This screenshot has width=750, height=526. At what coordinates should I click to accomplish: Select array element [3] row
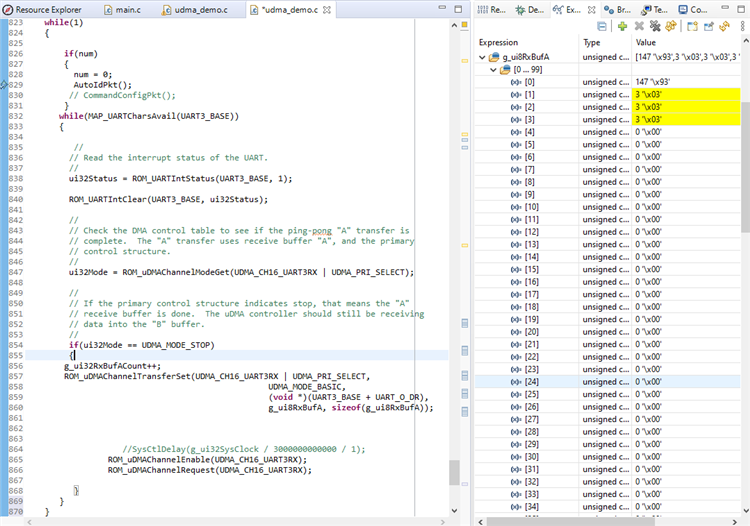(607, 120)
